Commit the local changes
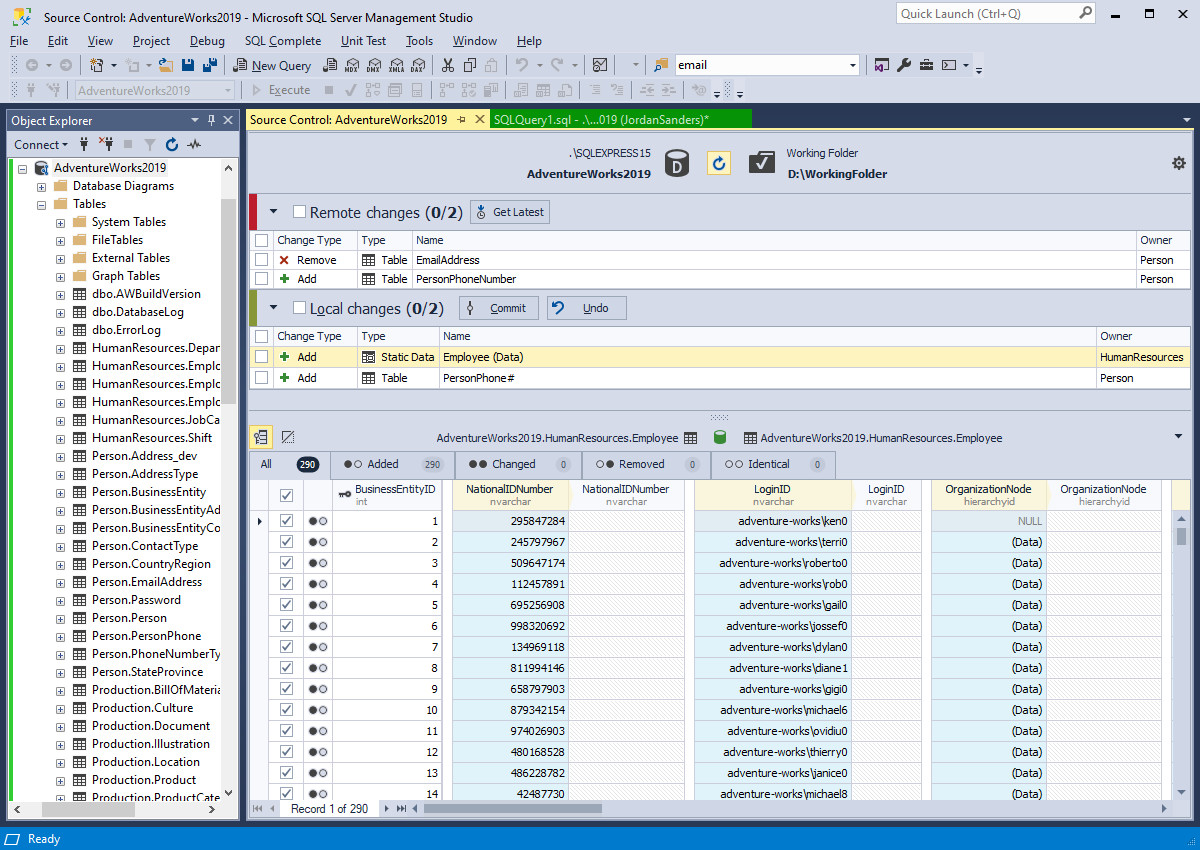The width and height of the screenshot is (1200, 850). point(498,308)
